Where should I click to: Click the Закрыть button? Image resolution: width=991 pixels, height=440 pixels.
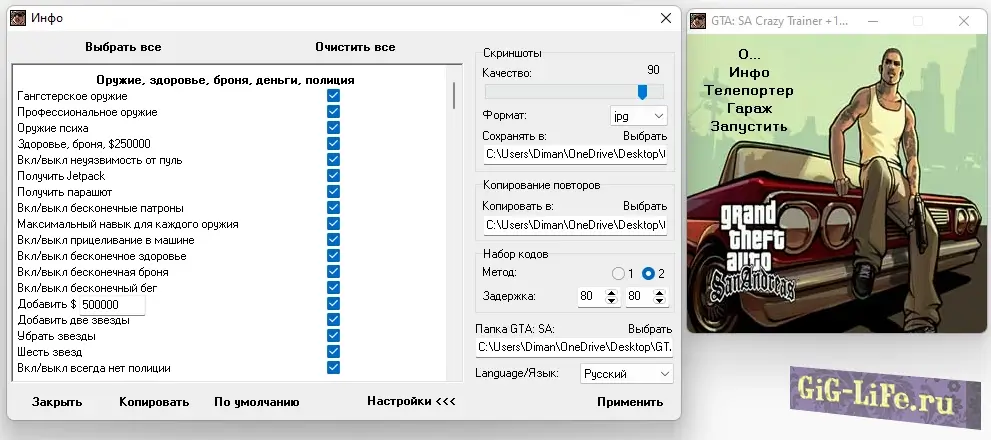(x=57, y=402)
